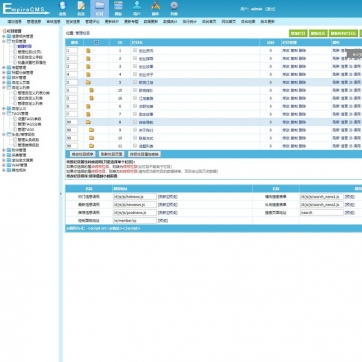This screenshot has height=362, width=362.
Task: Tick the checkbox in the ID 8 row
Action: pyautogui.click(x=135, y=122)
